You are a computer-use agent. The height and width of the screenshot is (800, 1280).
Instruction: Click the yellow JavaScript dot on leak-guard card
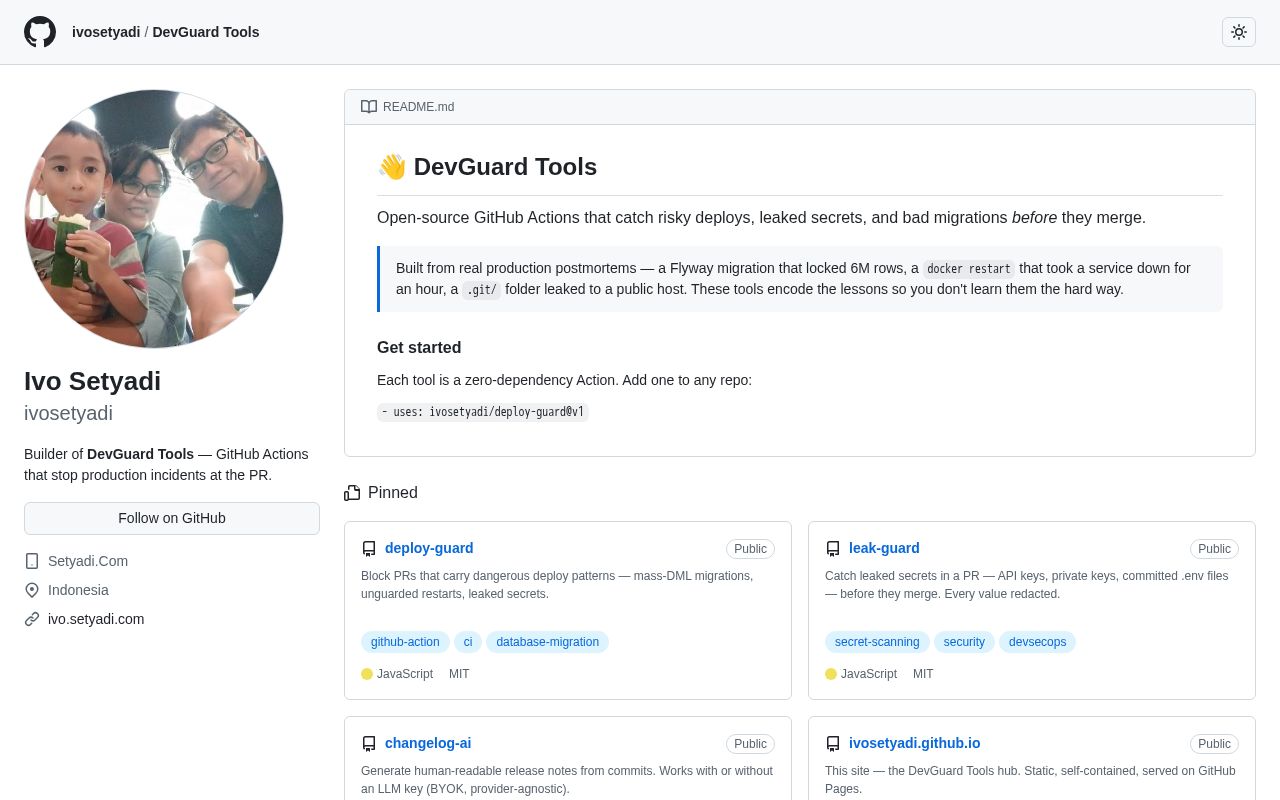(x=831, y=674)
